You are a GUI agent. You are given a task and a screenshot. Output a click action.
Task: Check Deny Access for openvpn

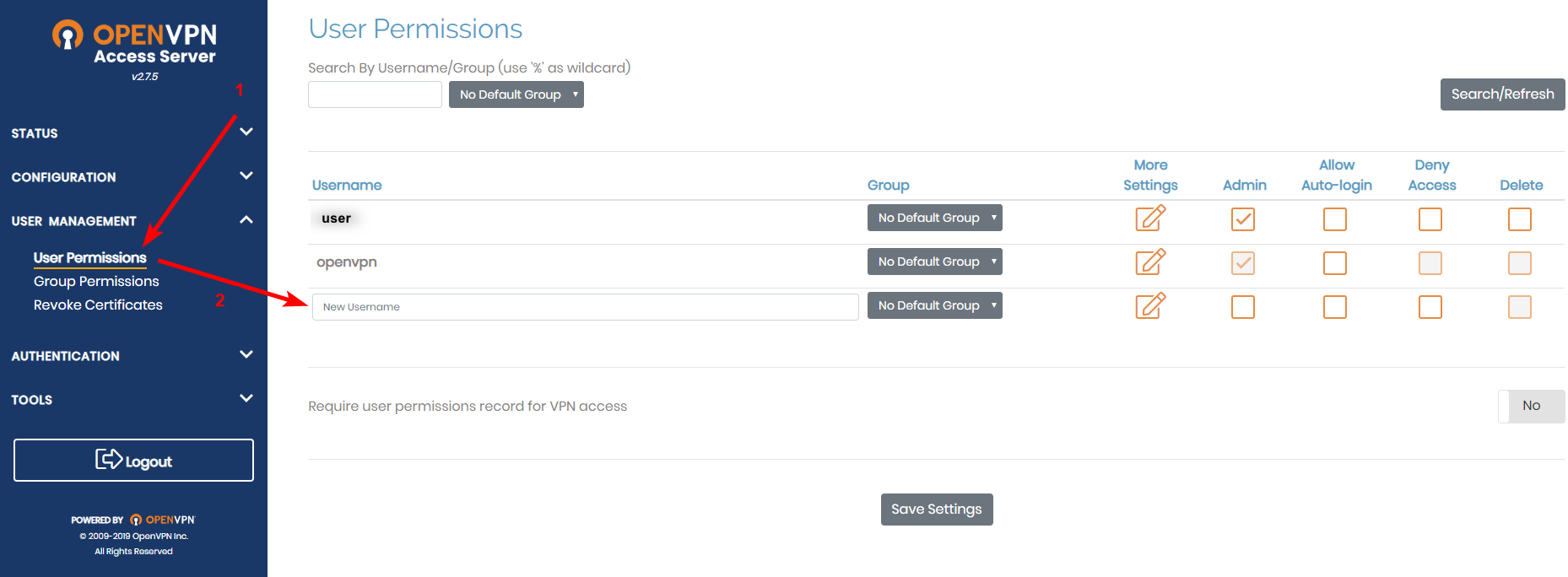(x=1430, y=263)
